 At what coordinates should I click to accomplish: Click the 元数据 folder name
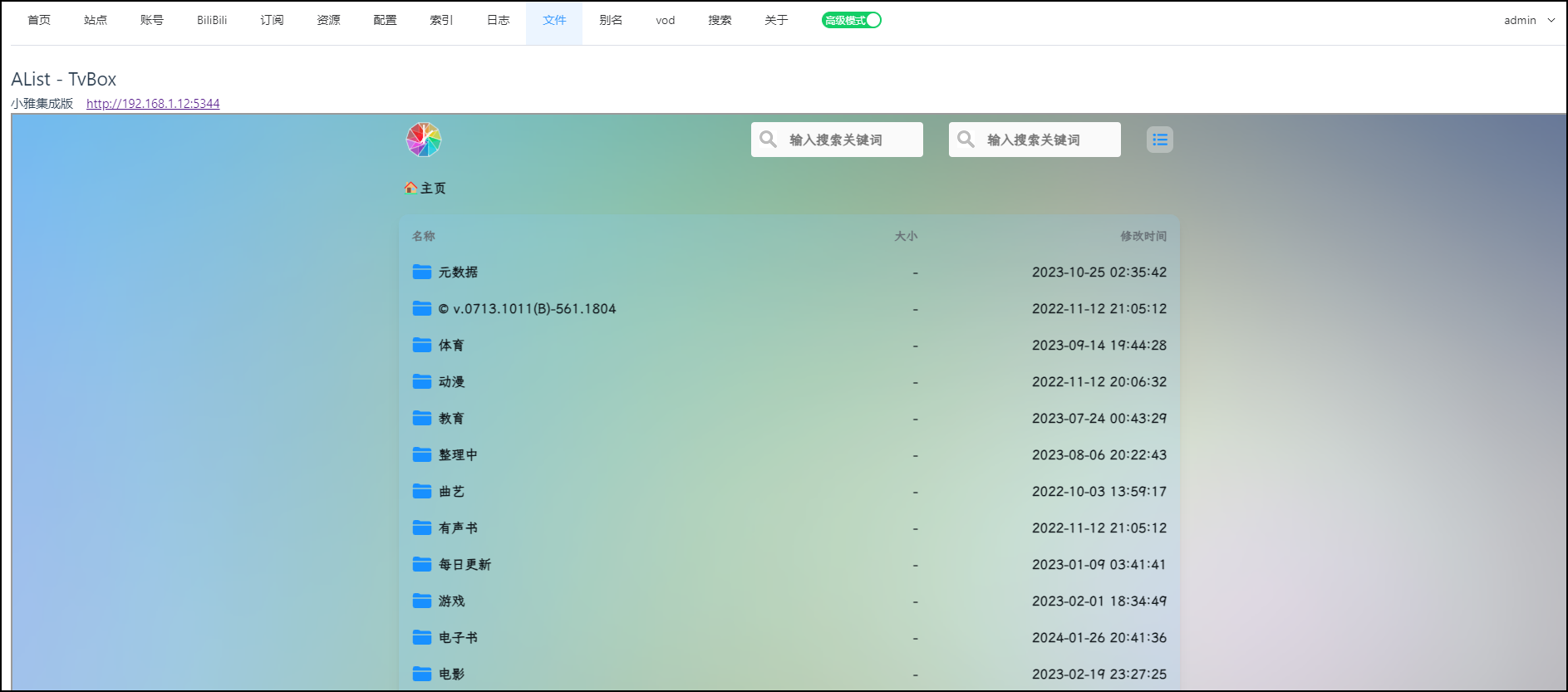coord(458,272)
